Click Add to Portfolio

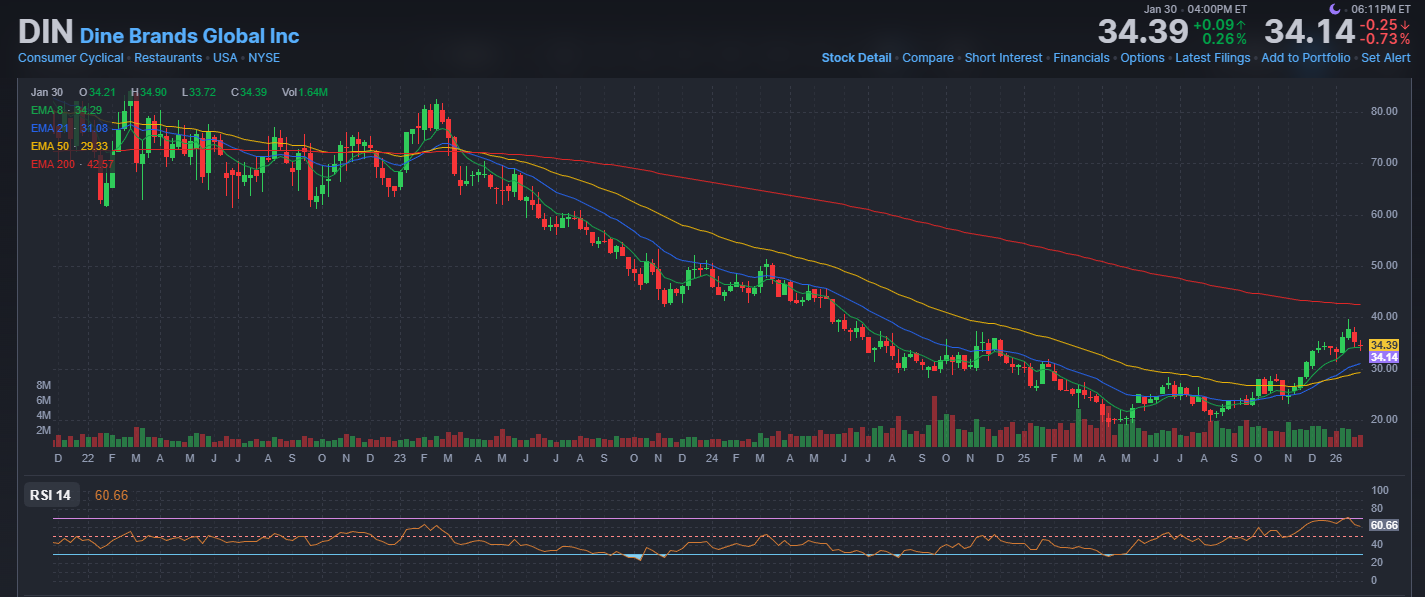(1305, 58)
